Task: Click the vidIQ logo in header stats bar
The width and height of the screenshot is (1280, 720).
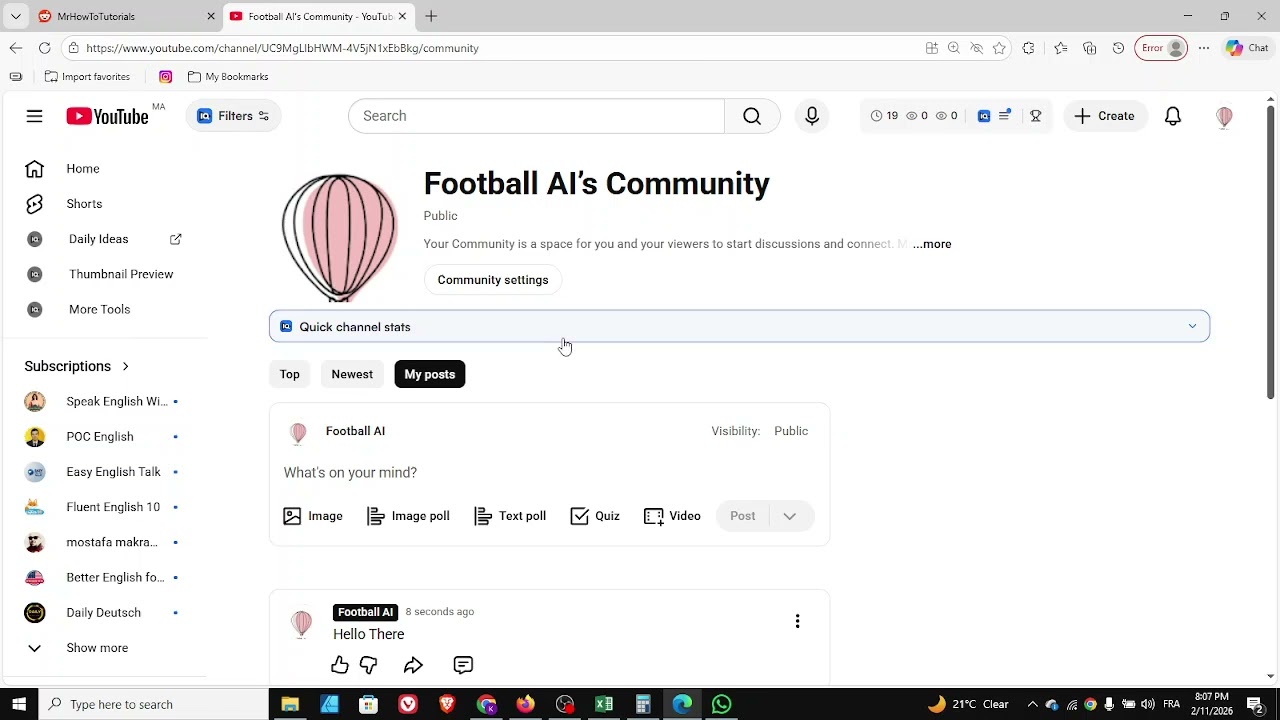Action: pos(984,116)
